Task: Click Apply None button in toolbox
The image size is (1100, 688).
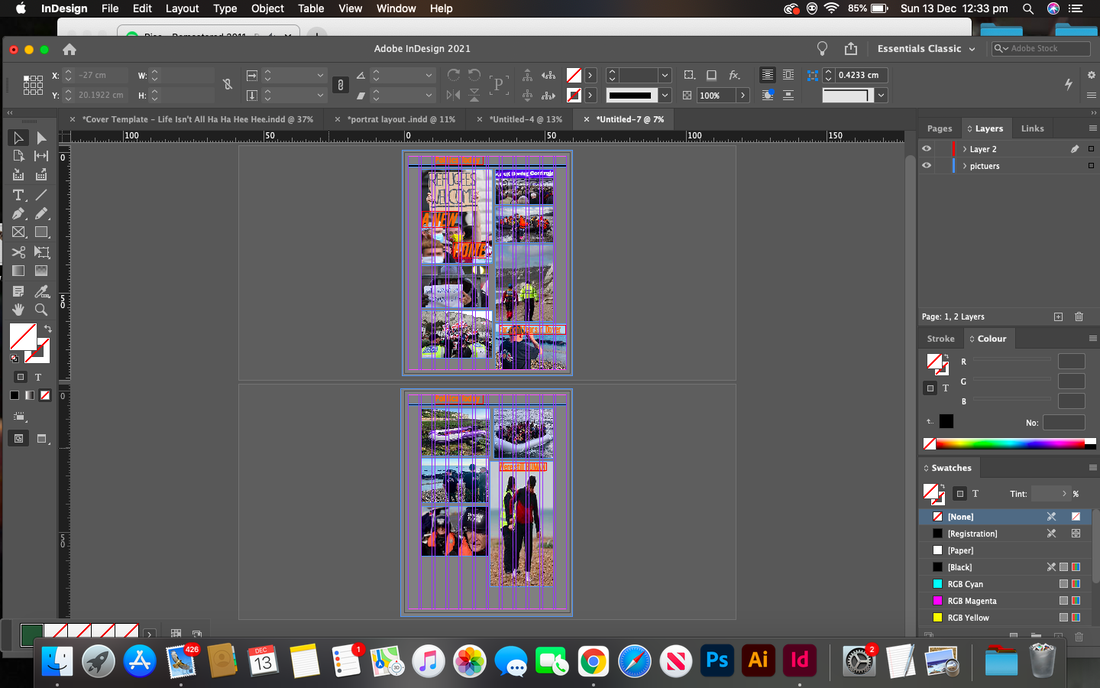Action: tap(45, 396)
